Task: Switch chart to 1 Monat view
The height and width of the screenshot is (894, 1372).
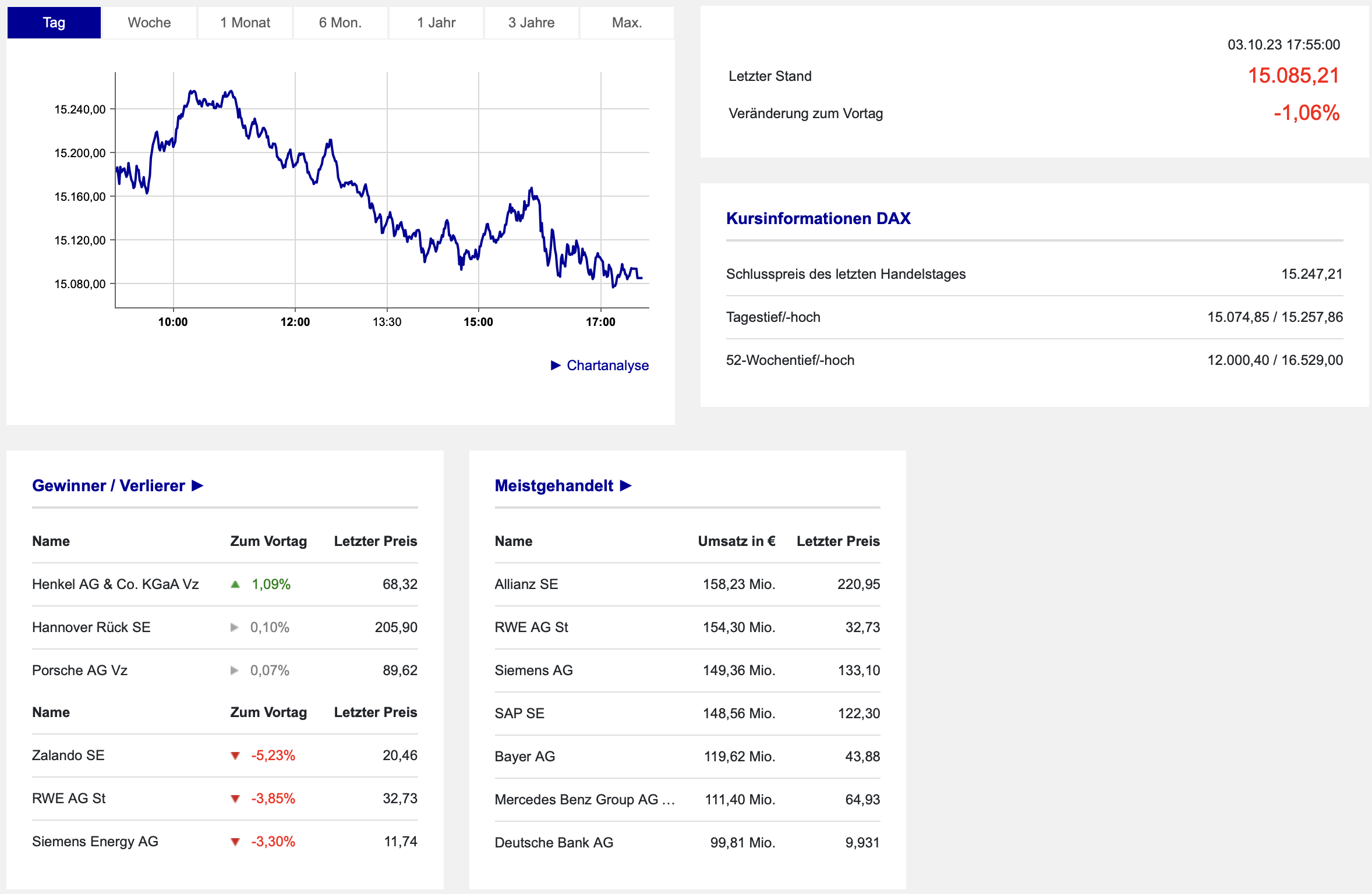Action: pyautogui.click(x=245, y=23)
